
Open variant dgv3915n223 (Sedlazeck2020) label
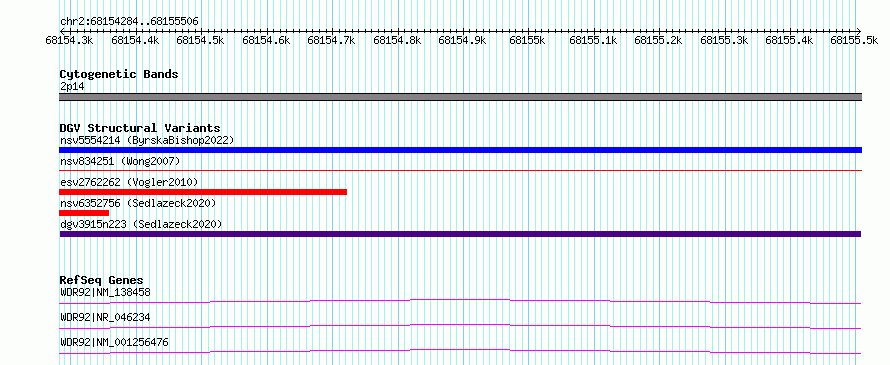pos(141,224)
